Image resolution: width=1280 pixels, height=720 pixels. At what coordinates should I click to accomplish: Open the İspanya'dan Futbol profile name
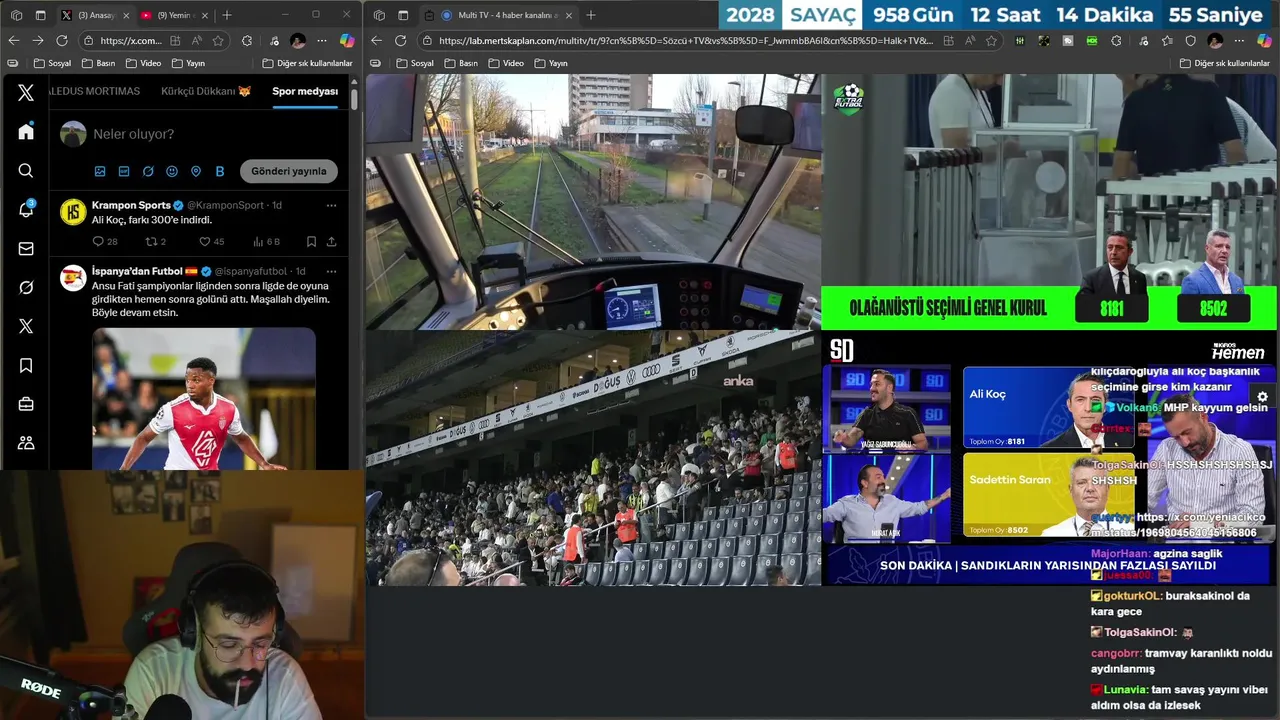point(137,271)
